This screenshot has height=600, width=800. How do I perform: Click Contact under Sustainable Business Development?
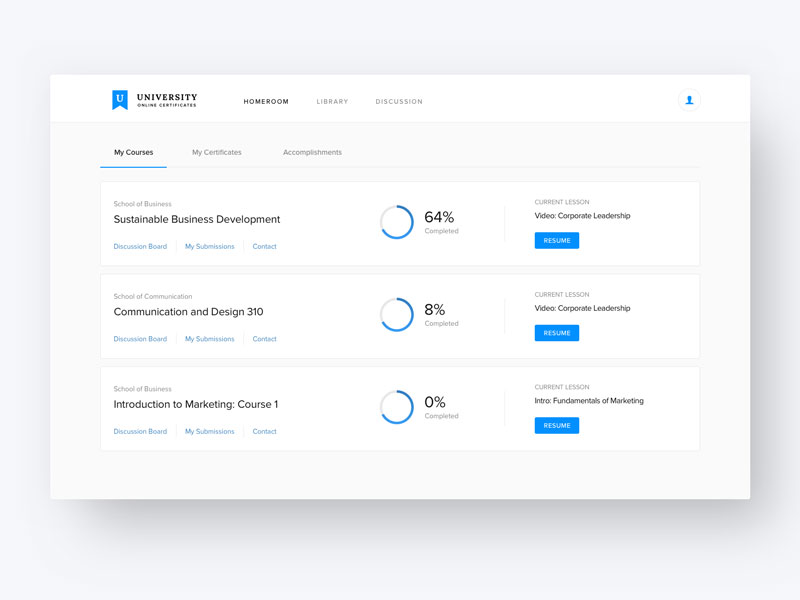tap(264, 246)
